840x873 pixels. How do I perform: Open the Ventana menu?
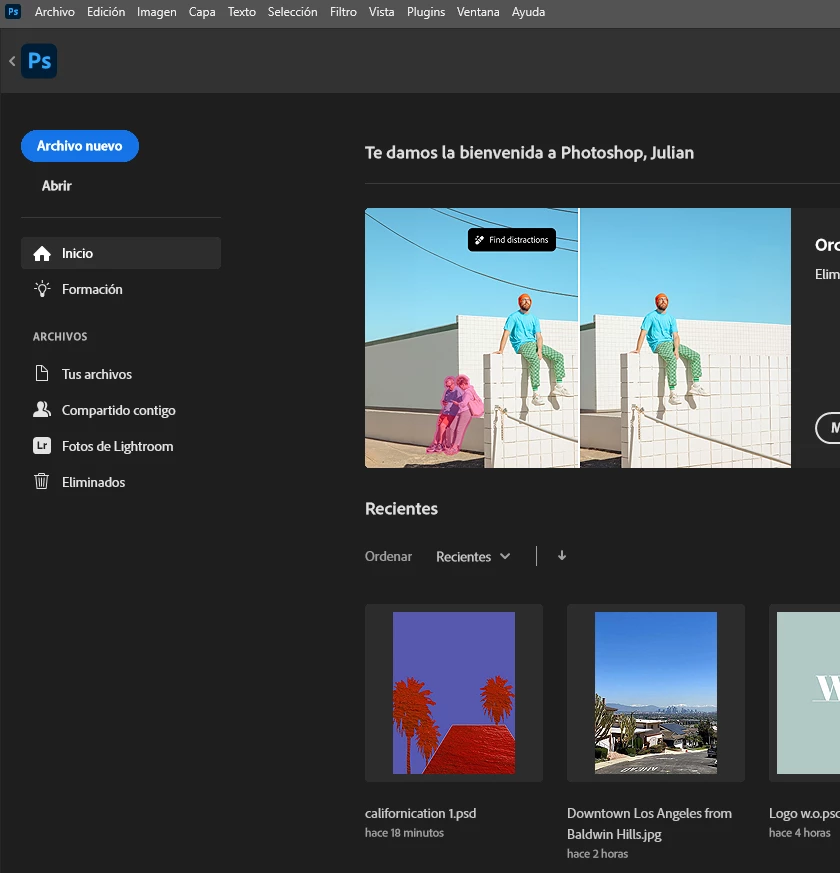tap(478, 12)
